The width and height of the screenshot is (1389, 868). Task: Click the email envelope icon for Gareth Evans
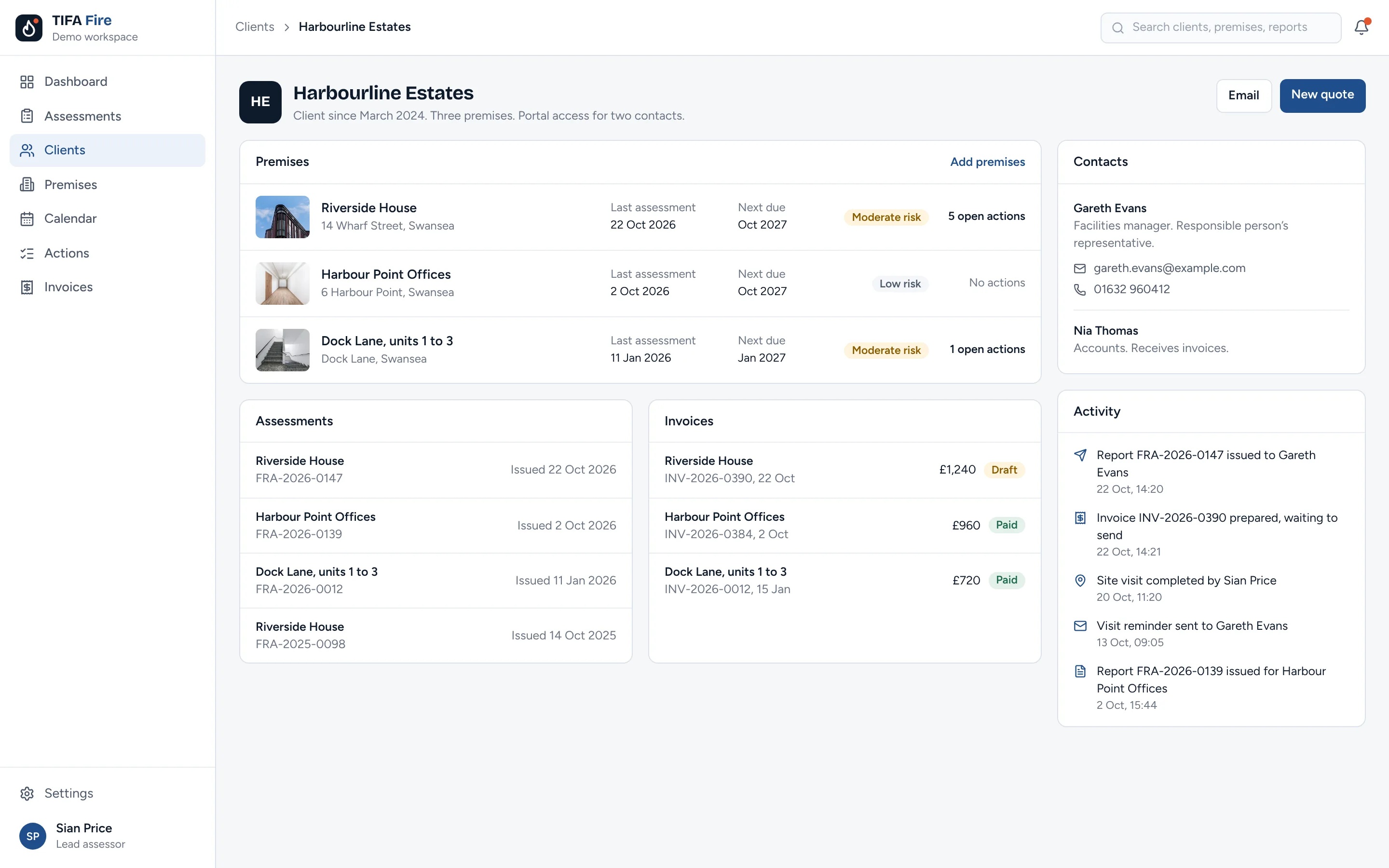click(x=1080, y=268)
